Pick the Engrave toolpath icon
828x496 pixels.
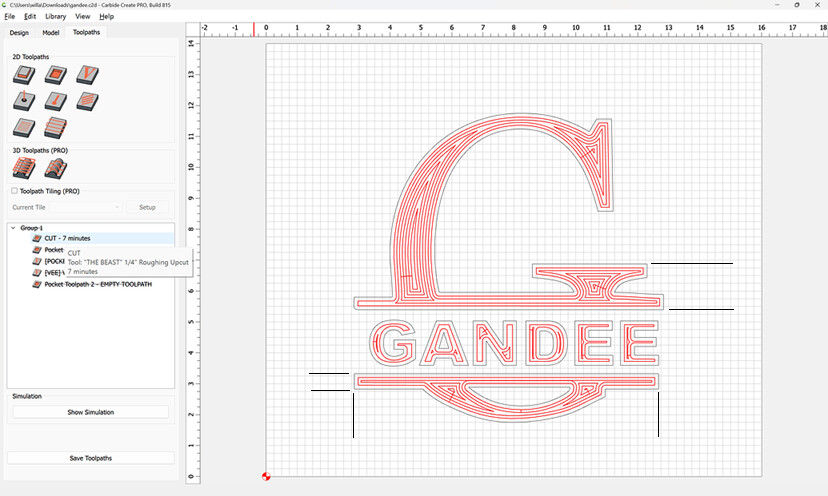click(55, 101)
